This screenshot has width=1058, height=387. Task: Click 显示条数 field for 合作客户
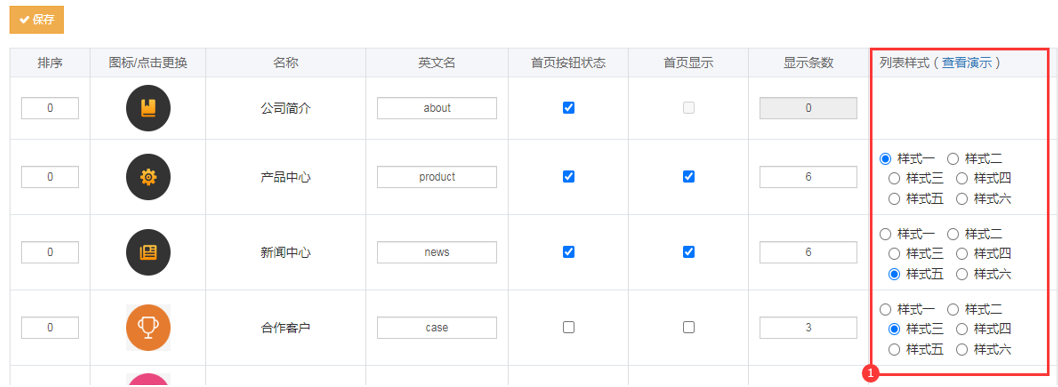pyautogui.click(x=808, y=328)
